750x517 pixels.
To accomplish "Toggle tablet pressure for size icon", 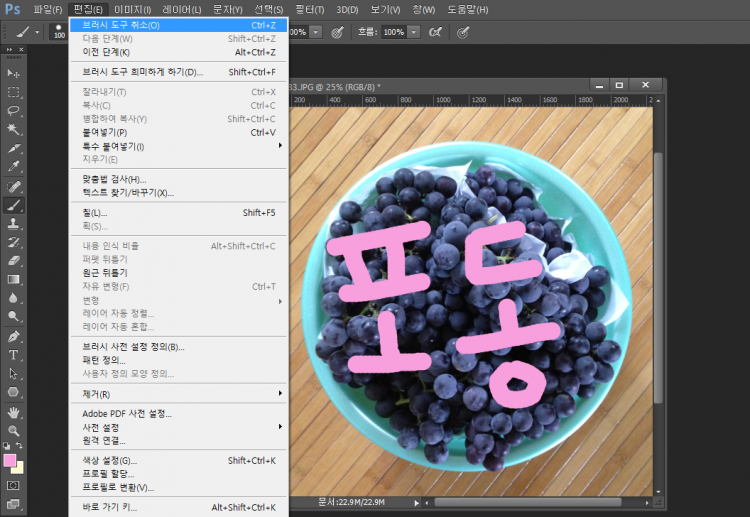I will pos(463,32).
